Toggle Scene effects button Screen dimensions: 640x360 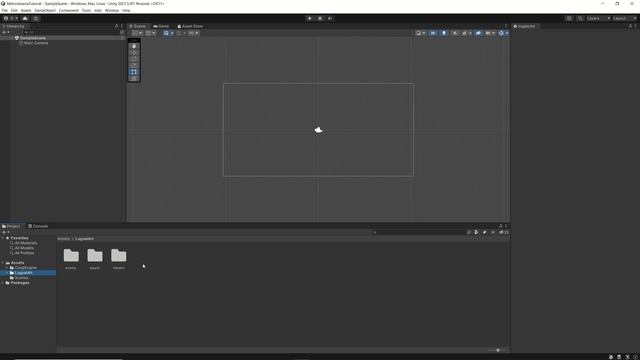coord(464,33)
